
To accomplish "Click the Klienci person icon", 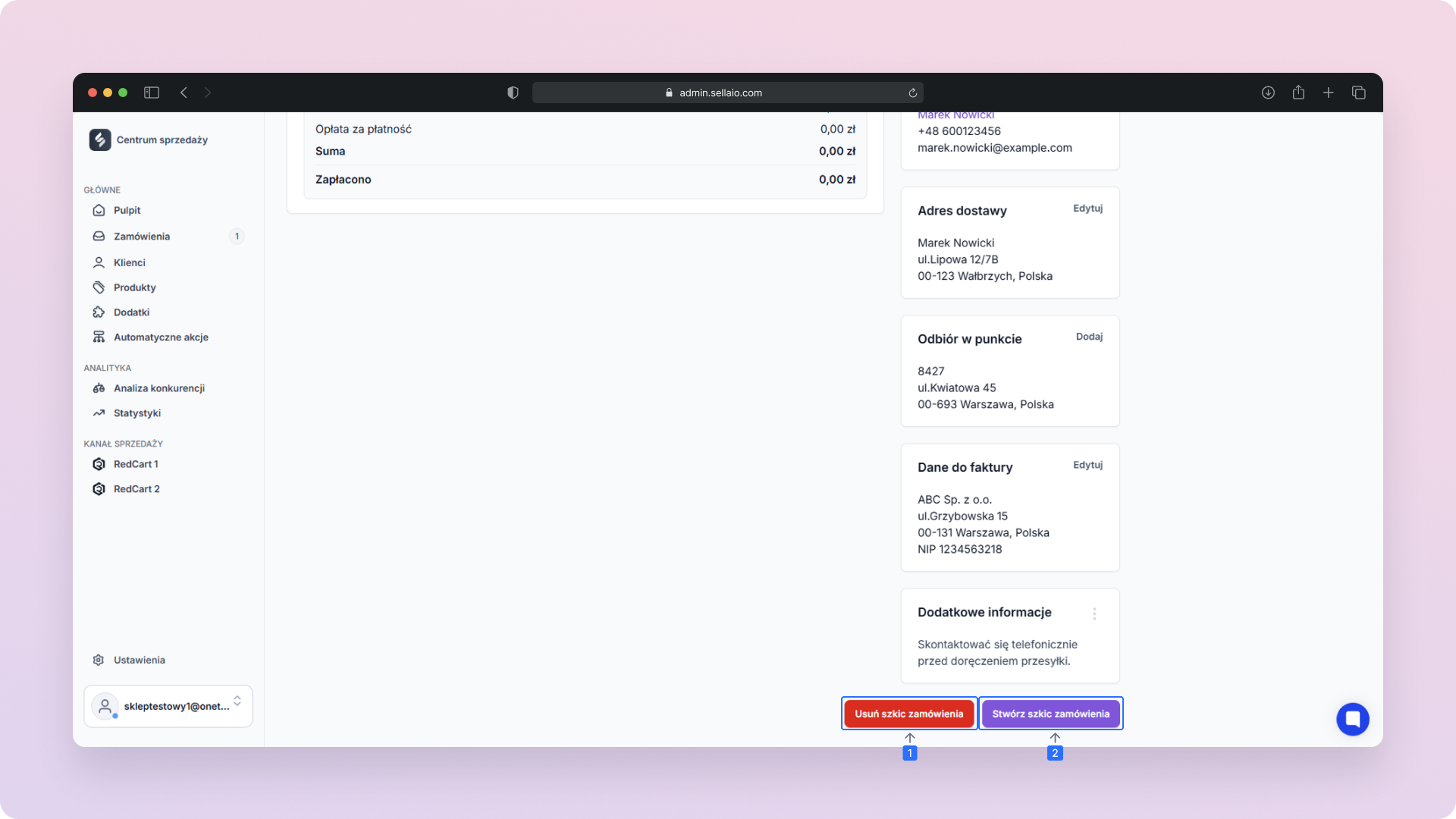I will 99,262.
